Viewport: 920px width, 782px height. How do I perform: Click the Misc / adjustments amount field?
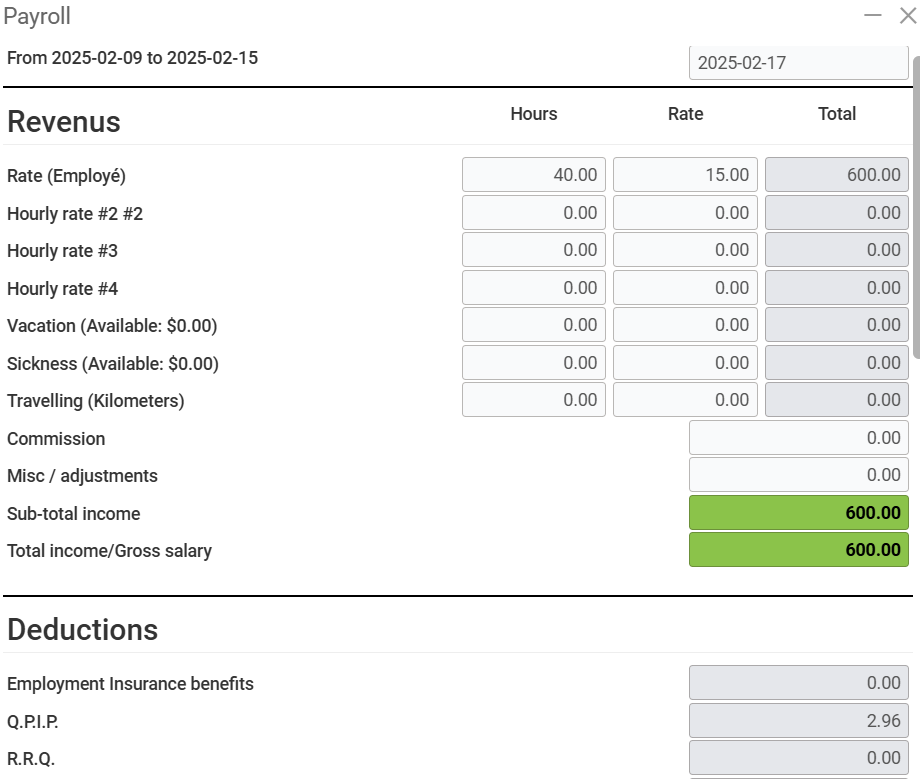point(798,475)
